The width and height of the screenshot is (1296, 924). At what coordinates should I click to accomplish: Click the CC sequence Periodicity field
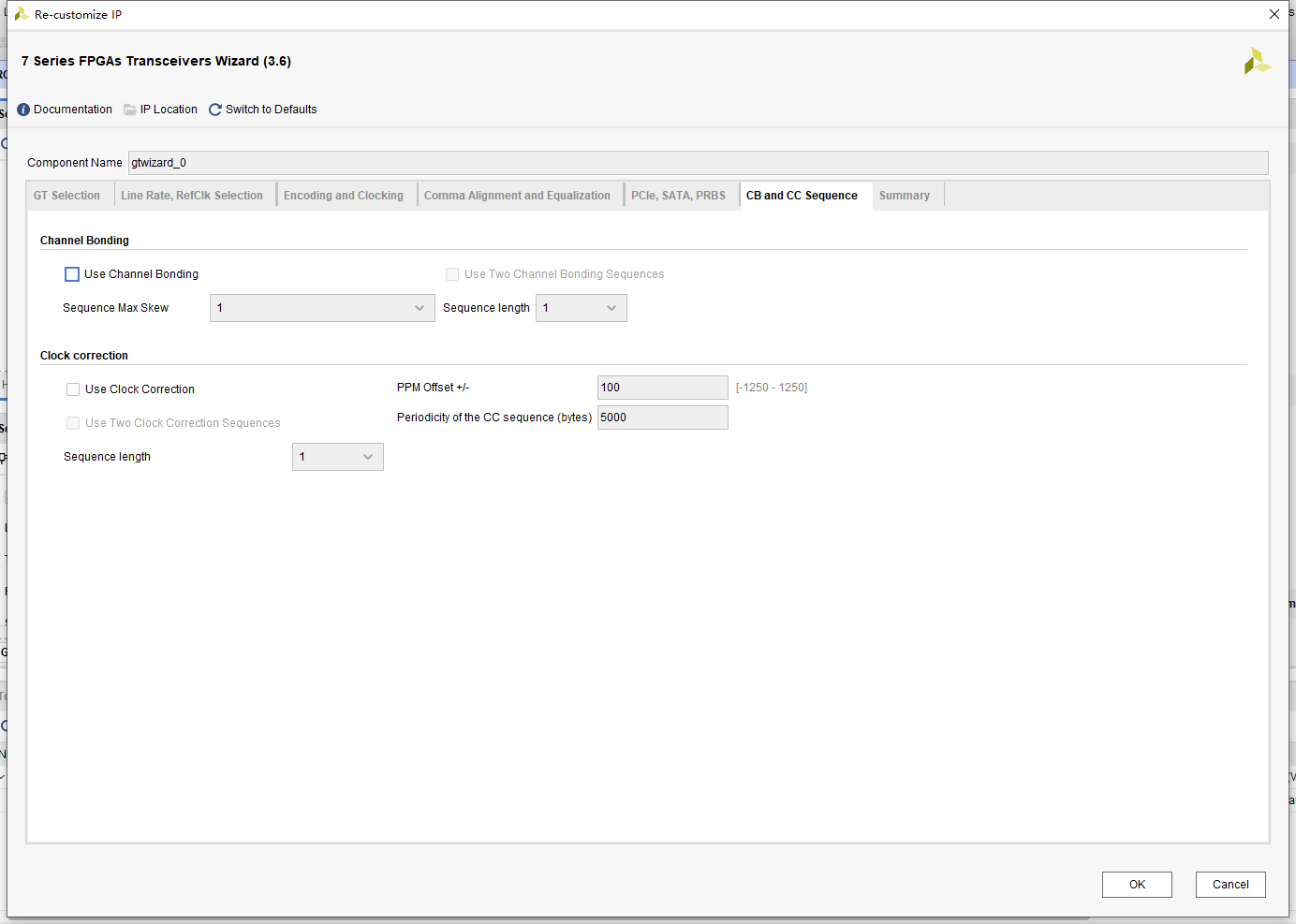pyautogui.click(x=663, y=418)
